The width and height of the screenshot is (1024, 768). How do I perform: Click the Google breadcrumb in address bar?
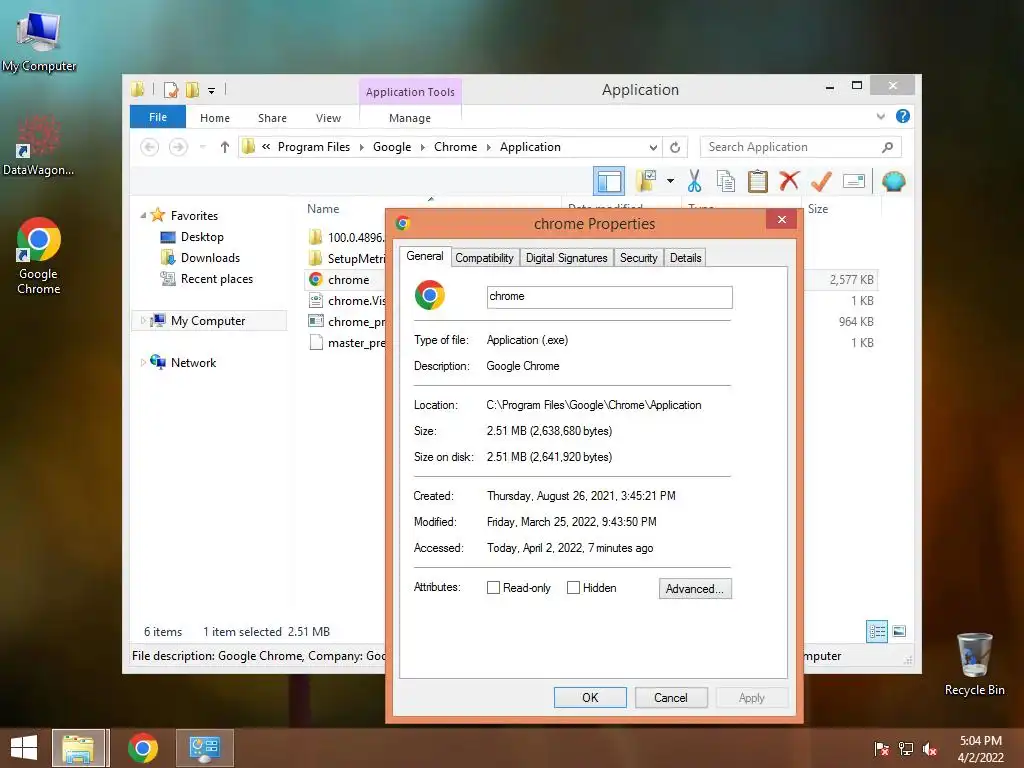click(392, 147)
